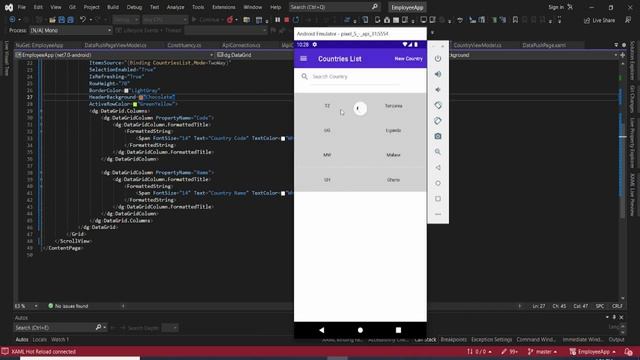Switch to the Locals tab
The width and height of the screenshot is (640, 360).
40,340
